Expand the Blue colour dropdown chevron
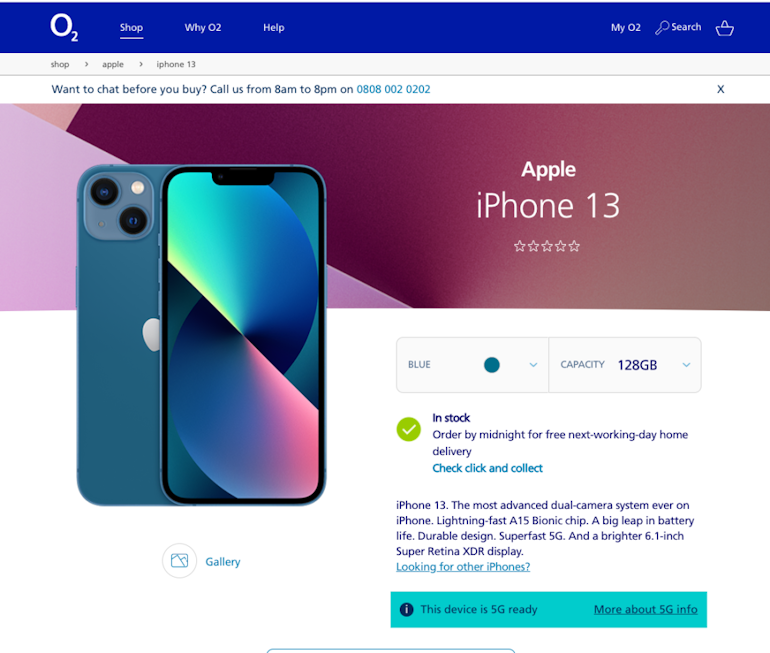The width and height of the screenshot is (770, 653). click(533, 365)
